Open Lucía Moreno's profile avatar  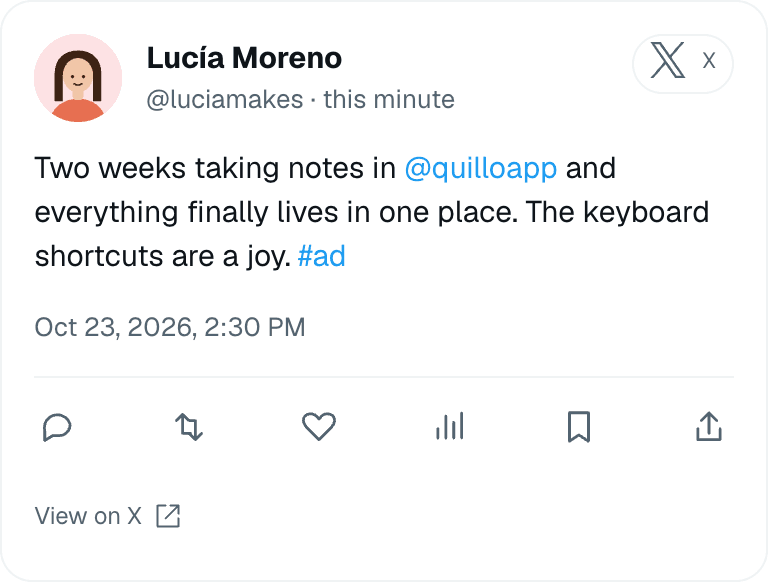point(78,78)
